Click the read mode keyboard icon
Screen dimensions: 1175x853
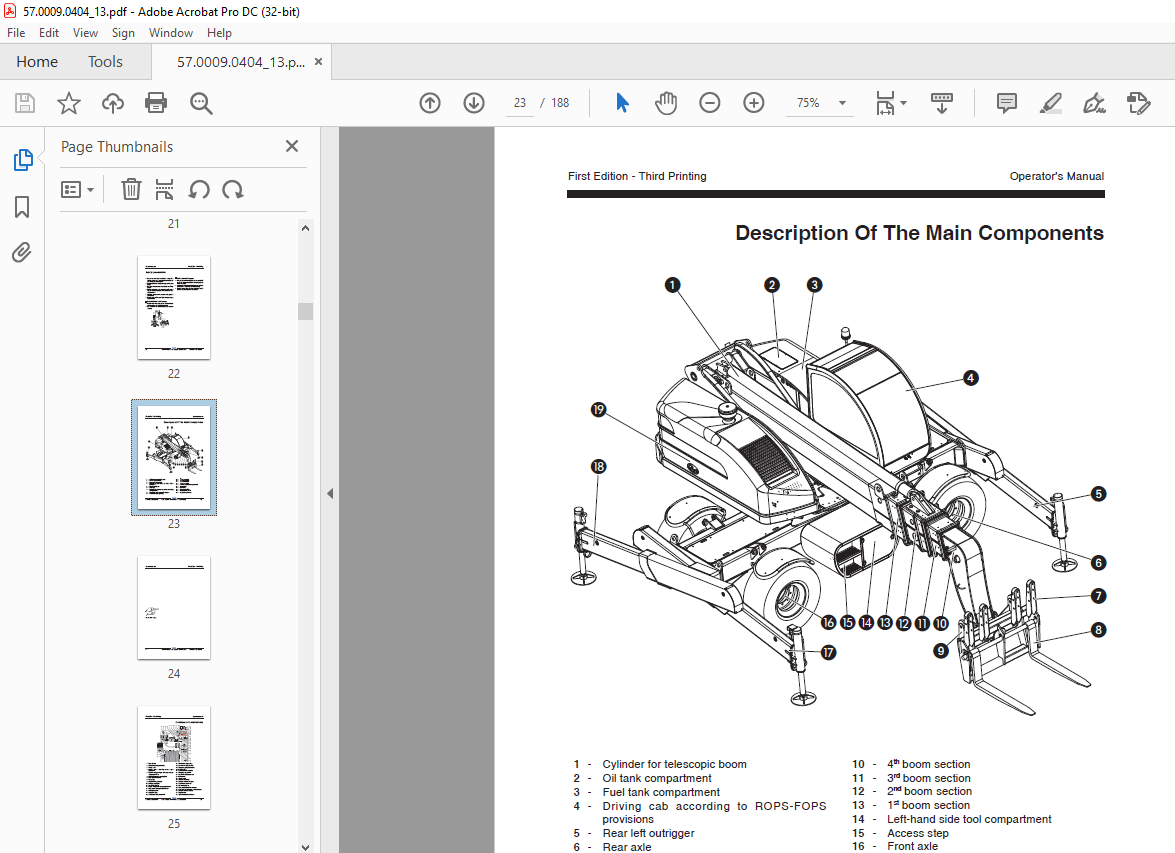click(942, 103)
